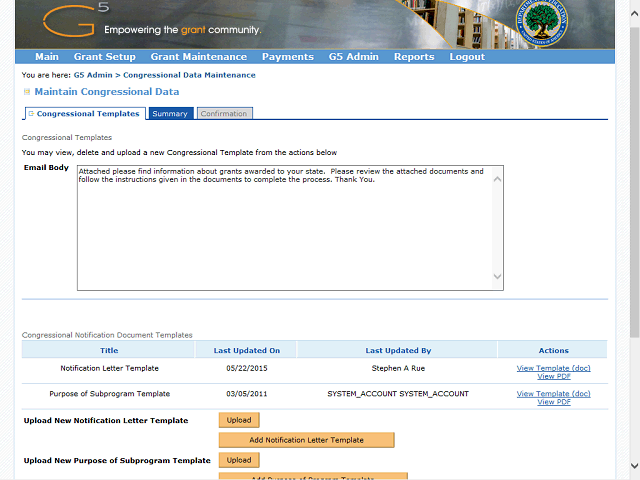Screen dimensions: 640x480
Task: Open the Main menu
Action: pos(47,57)
